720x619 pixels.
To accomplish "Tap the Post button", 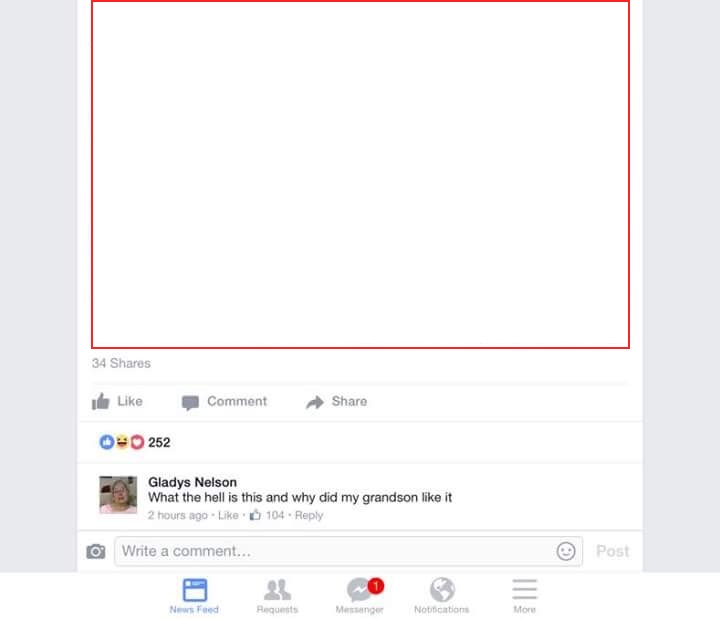I will [x=613, y=551].
